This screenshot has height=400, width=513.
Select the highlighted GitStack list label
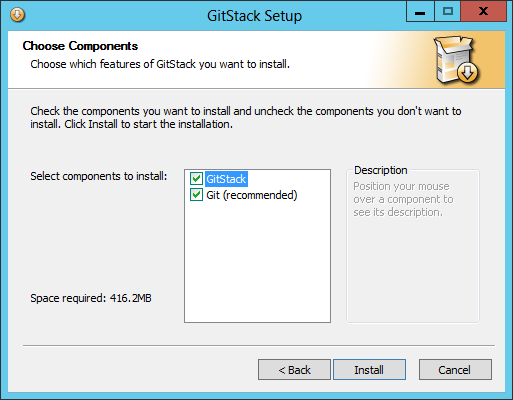point(226,179)
